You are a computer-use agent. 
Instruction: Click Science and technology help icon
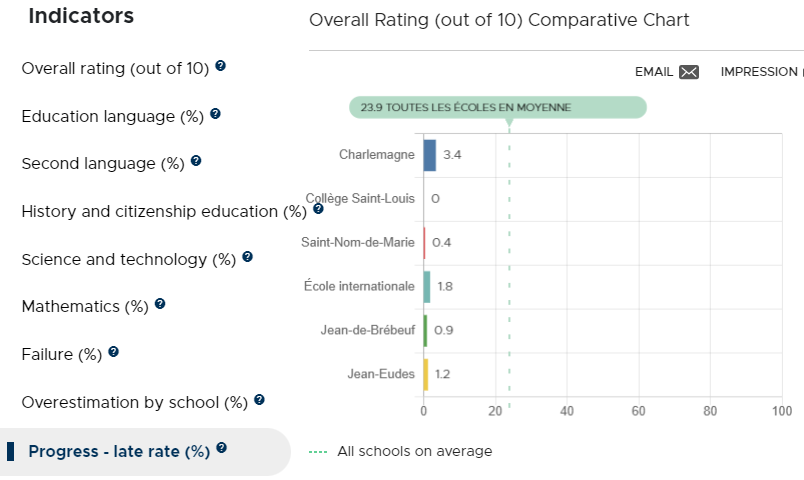[x=248, y=256]
